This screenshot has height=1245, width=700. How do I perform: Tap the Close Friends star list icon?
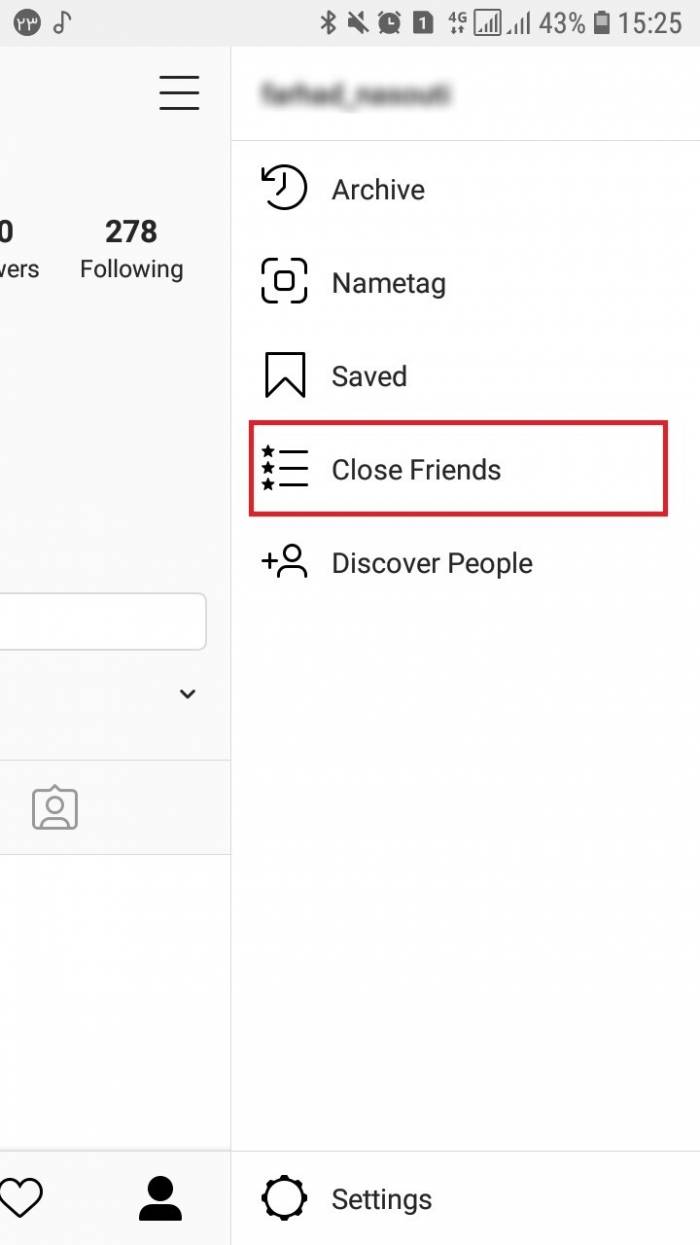[x=284, y=468]
